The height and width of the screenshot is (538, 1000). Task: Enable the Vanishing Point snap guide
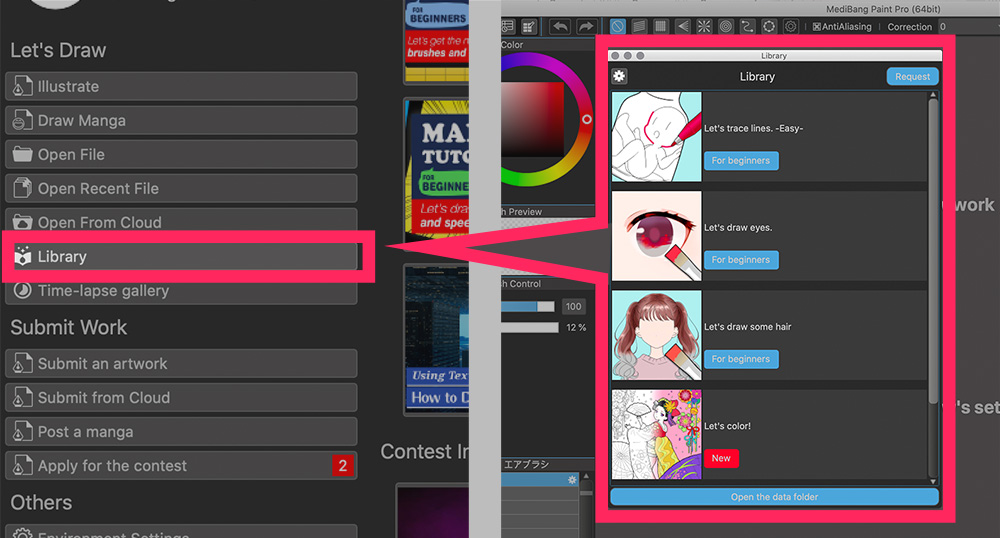click(682, 26)
